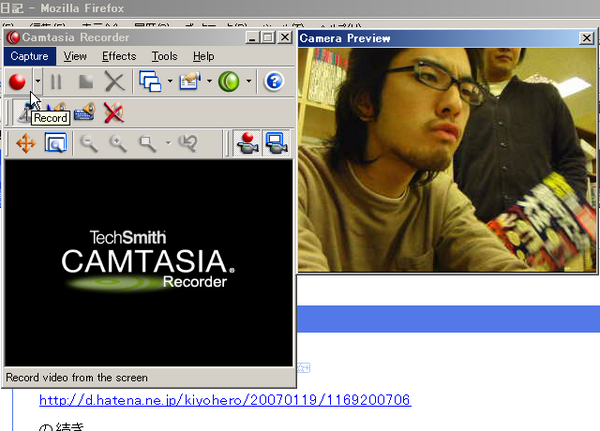Click the status text 'Record video from the screen'
Screen dimensions: 600x431
(77, 378)
